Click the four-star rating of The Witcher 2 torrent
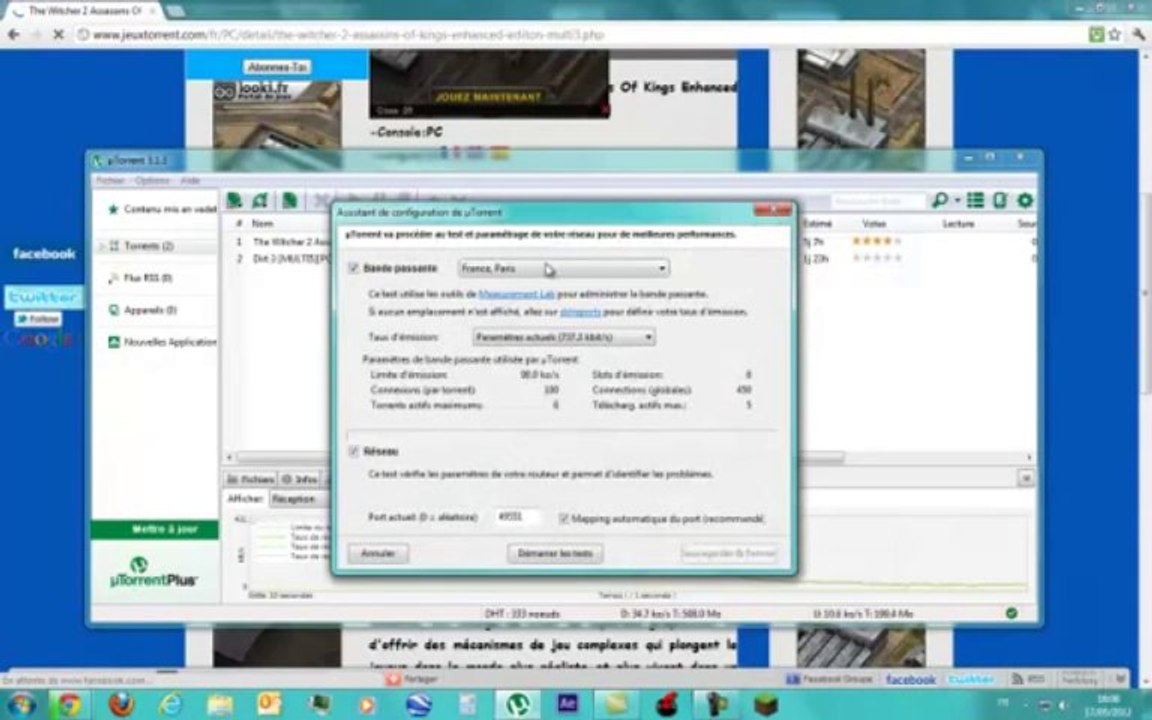Viewport: 1152px width, 720px height. click(x=876, y=241)
